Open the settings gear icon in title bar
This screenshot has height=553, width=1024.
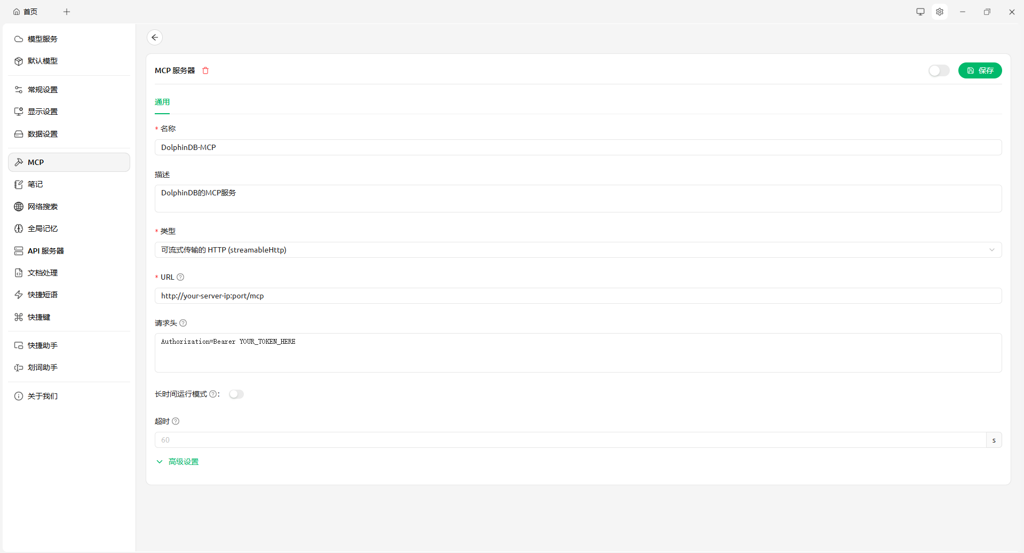(939, 12)
